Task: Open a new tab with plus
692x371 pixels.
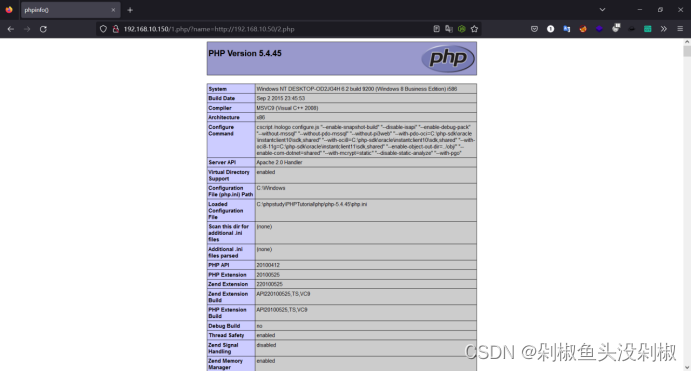Action: click(x=130, y=10)
